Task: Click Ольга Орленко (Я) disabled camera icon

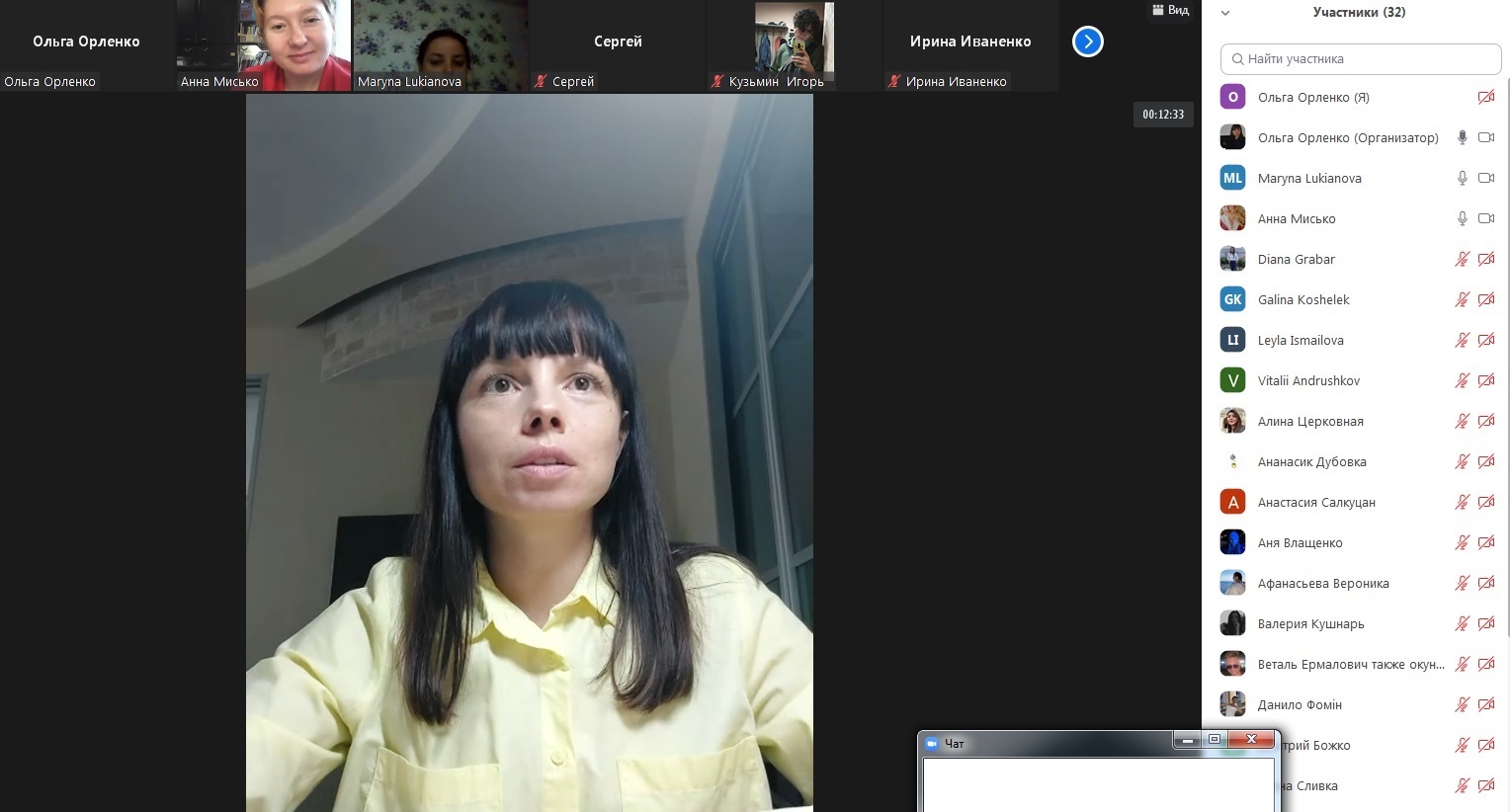Action: pyautogui.click(x=1485, y=97)
